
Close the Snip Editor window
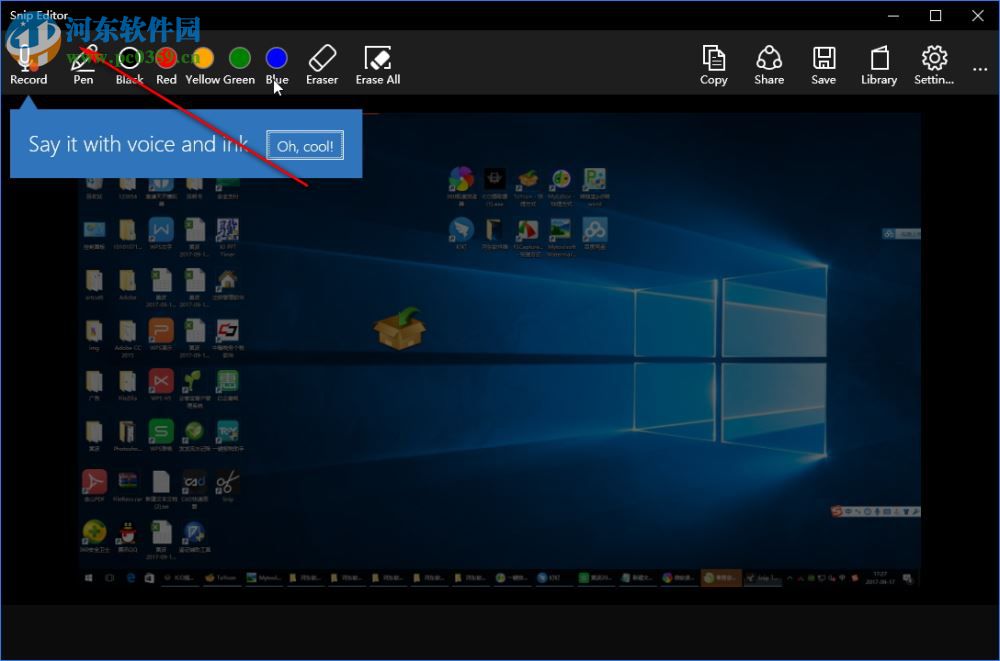click(x=977, y=15)
